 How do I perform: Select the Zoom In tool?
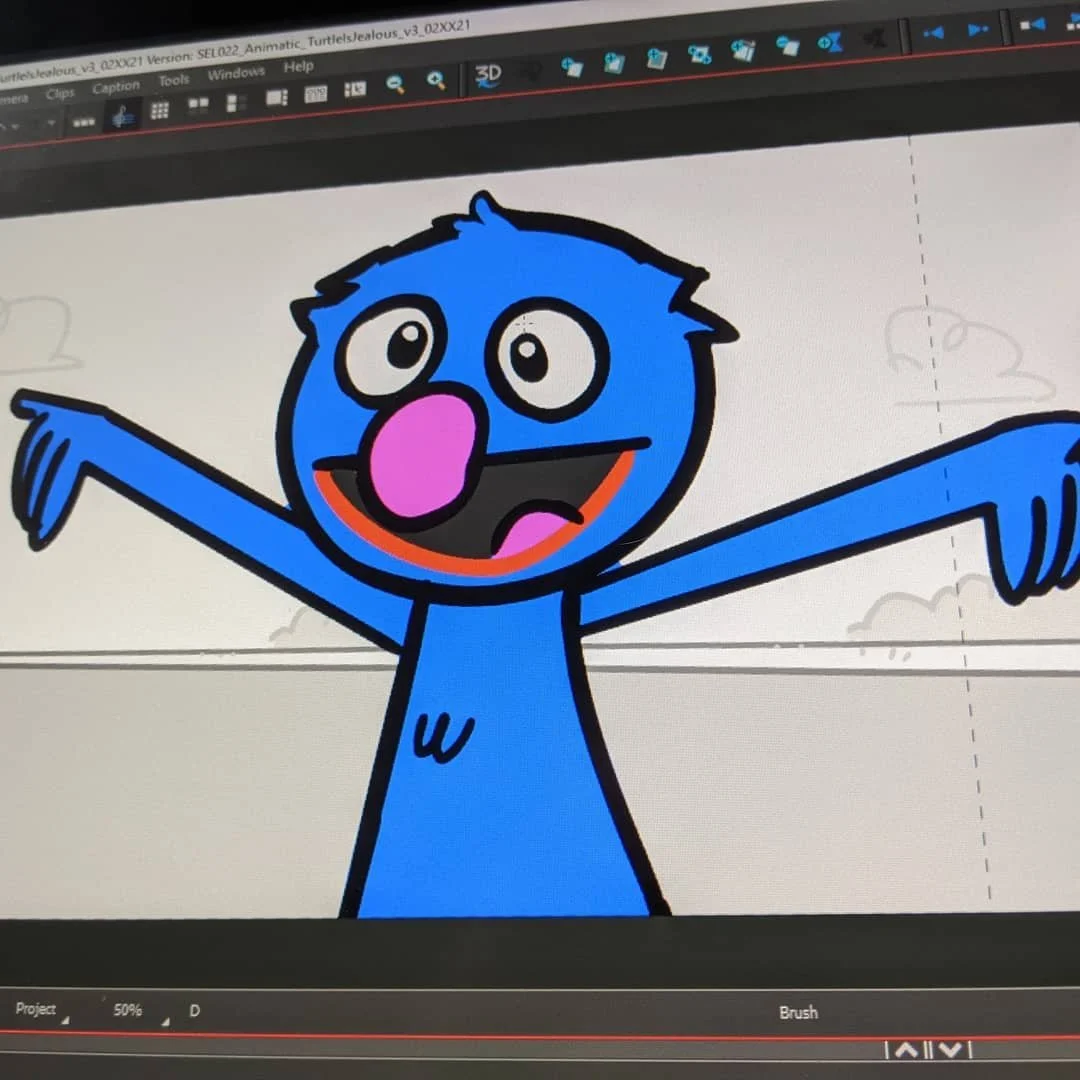coord(435,79)
